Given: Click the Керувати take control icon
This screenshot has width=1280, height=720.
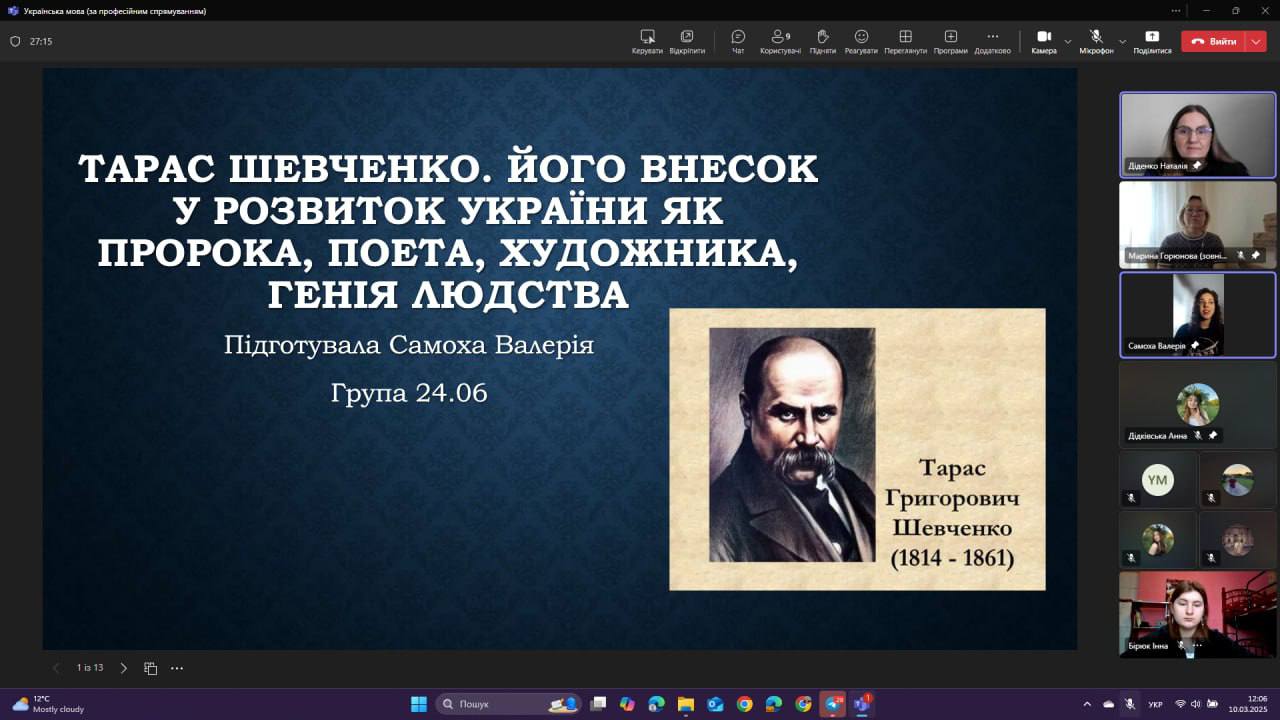Looking at the screenshot, I should (x=647, y=40).
